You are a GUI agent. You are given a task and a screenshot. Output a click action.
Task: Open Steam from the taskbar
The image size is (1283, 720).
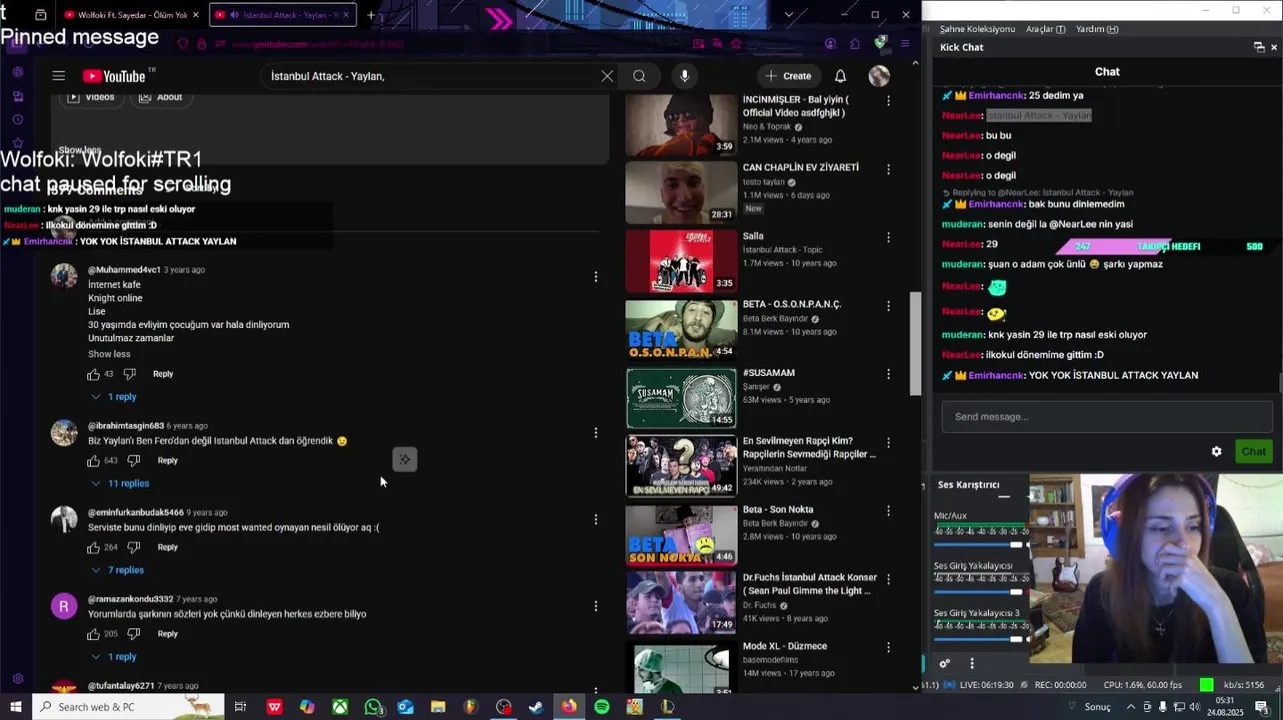[x=536, y=707]
